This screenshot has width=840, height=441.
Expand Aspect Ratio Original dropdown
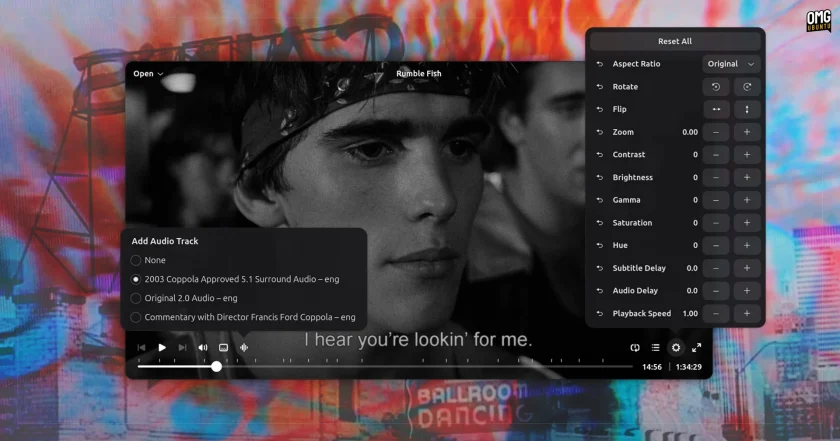pos(731,64)
